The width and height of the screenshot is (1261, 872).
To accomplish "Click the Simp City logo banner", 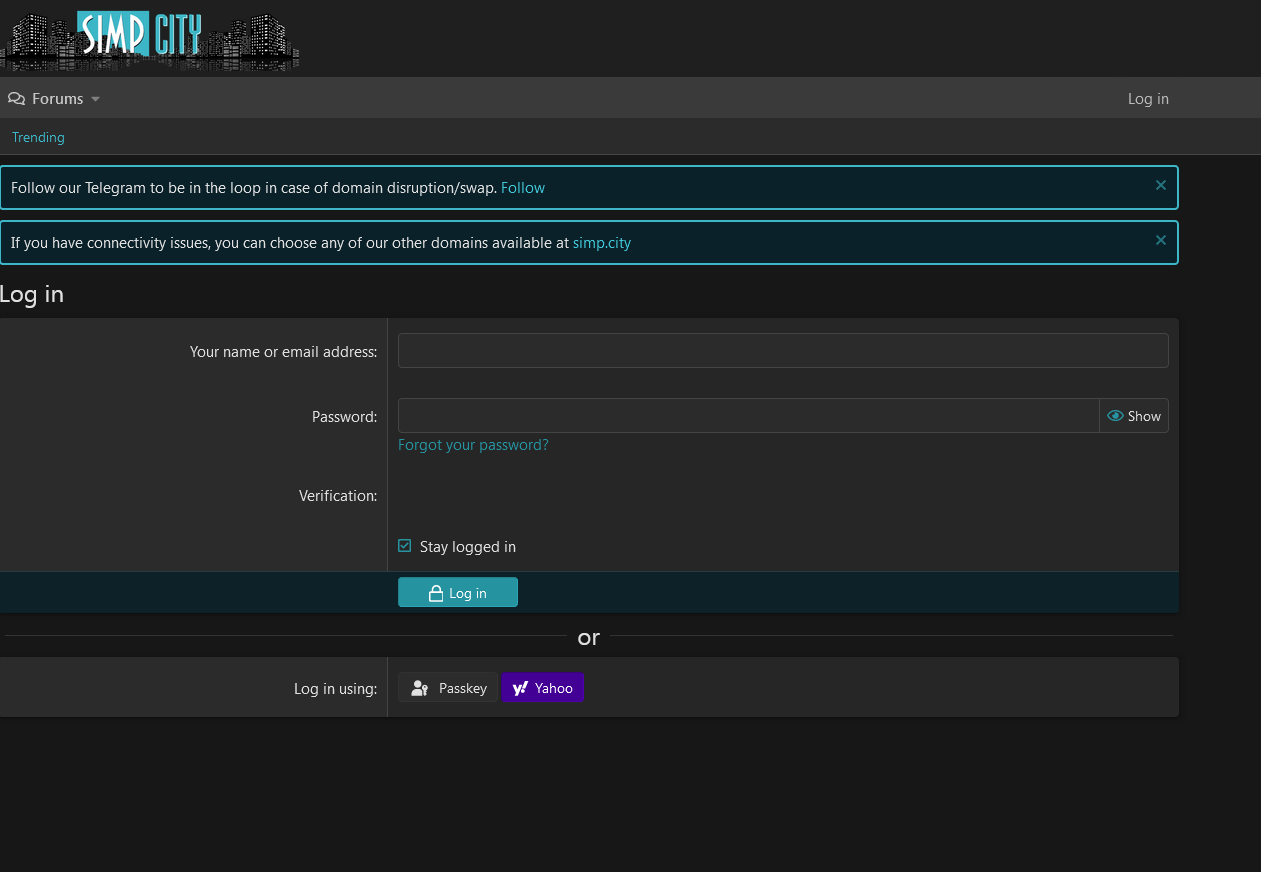I will pos(150,40).
